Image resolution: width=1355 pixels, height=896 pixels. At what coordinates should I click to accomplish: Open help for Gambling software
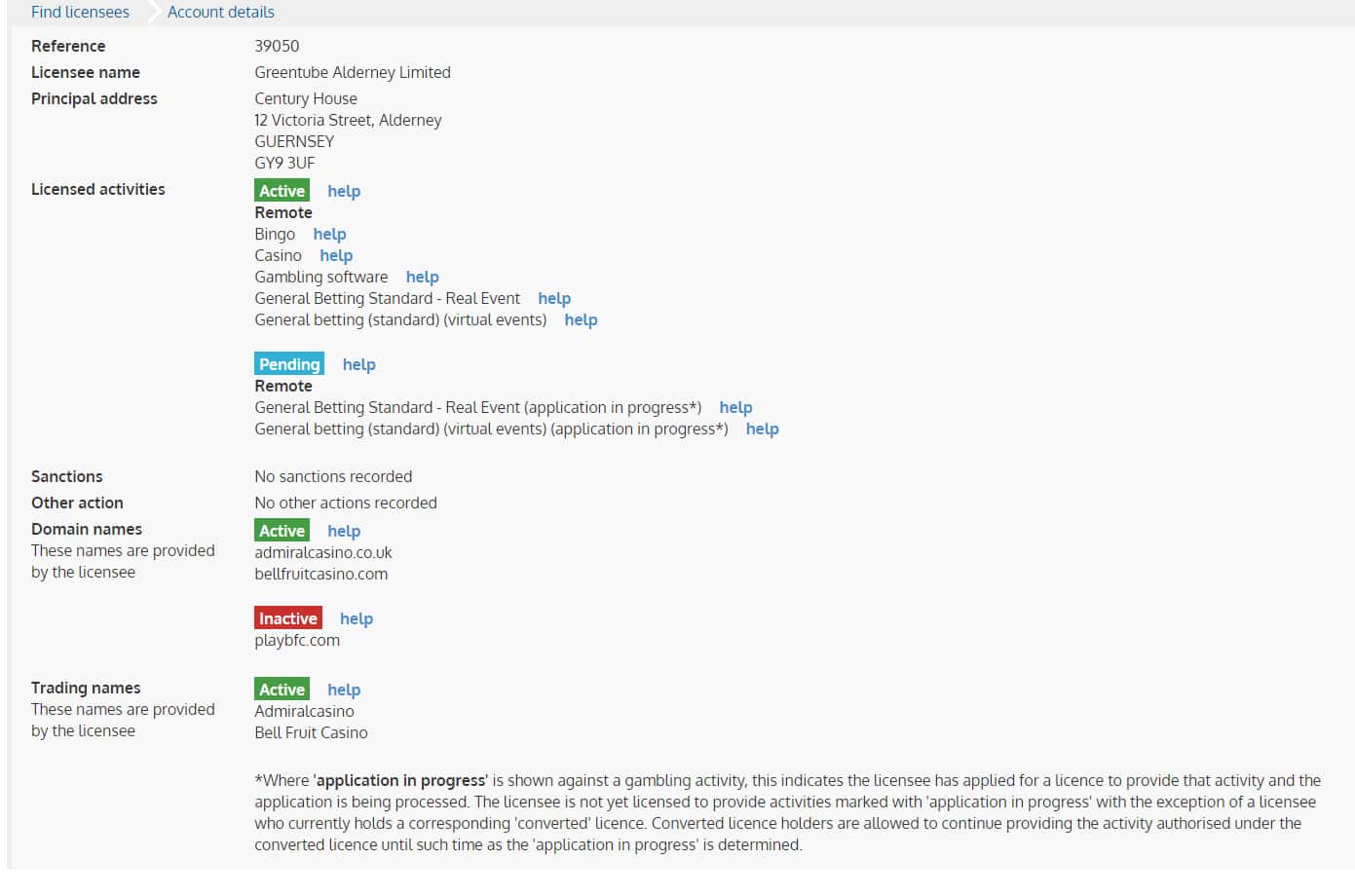422,277
